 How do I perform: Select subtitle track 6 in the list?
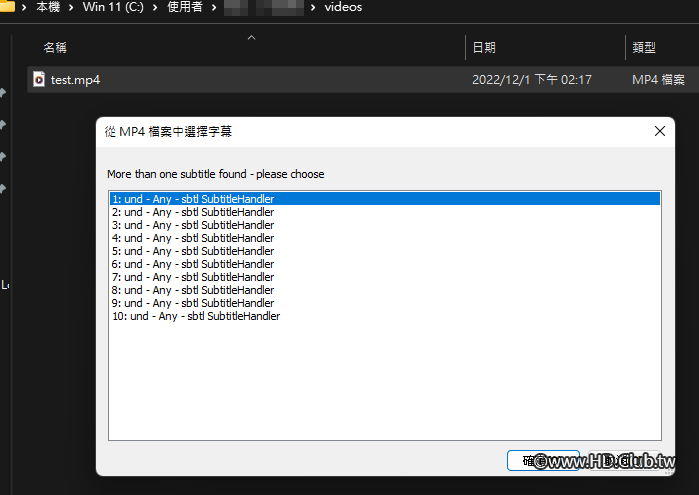385,264
